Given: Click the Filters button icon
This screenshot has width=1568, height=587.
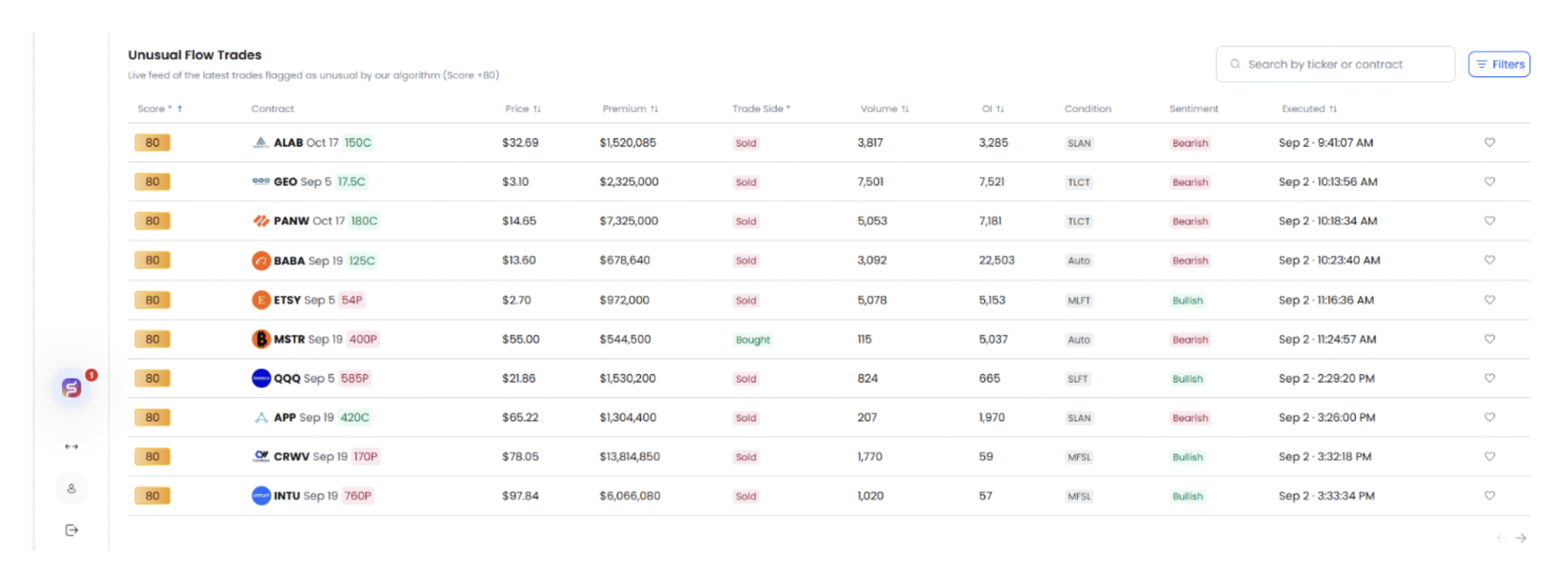Looking at the screenshot, I should click(1481, 64).
